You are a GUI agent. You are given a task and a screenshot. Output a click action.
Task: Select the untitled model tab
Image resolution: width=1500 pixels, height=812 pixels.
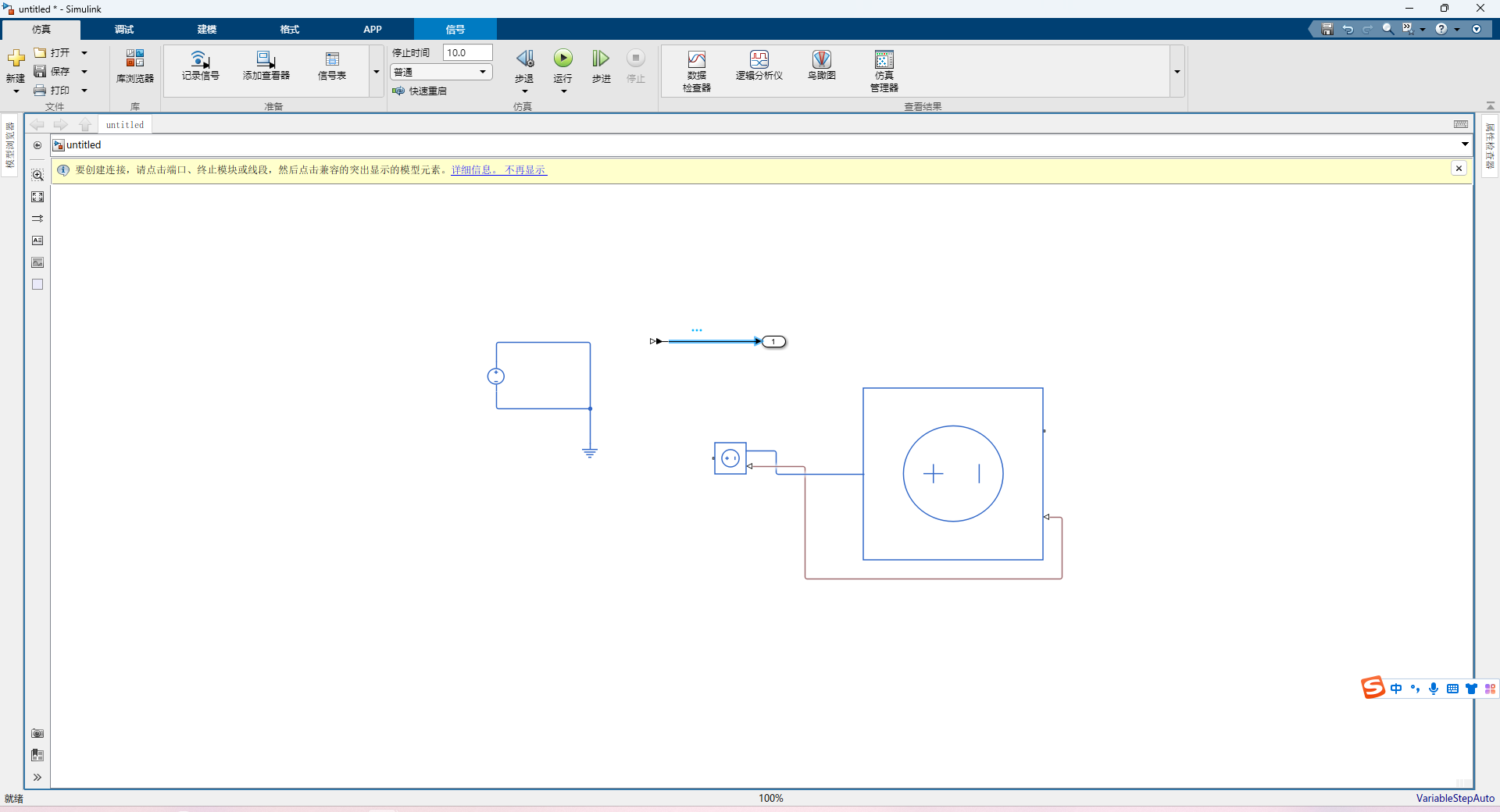tap(125, 125)
